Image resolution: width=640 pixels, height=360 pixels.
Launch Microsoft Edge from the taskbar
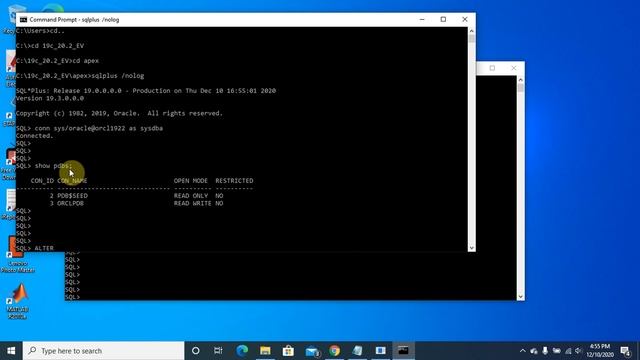tap(242, 351)
